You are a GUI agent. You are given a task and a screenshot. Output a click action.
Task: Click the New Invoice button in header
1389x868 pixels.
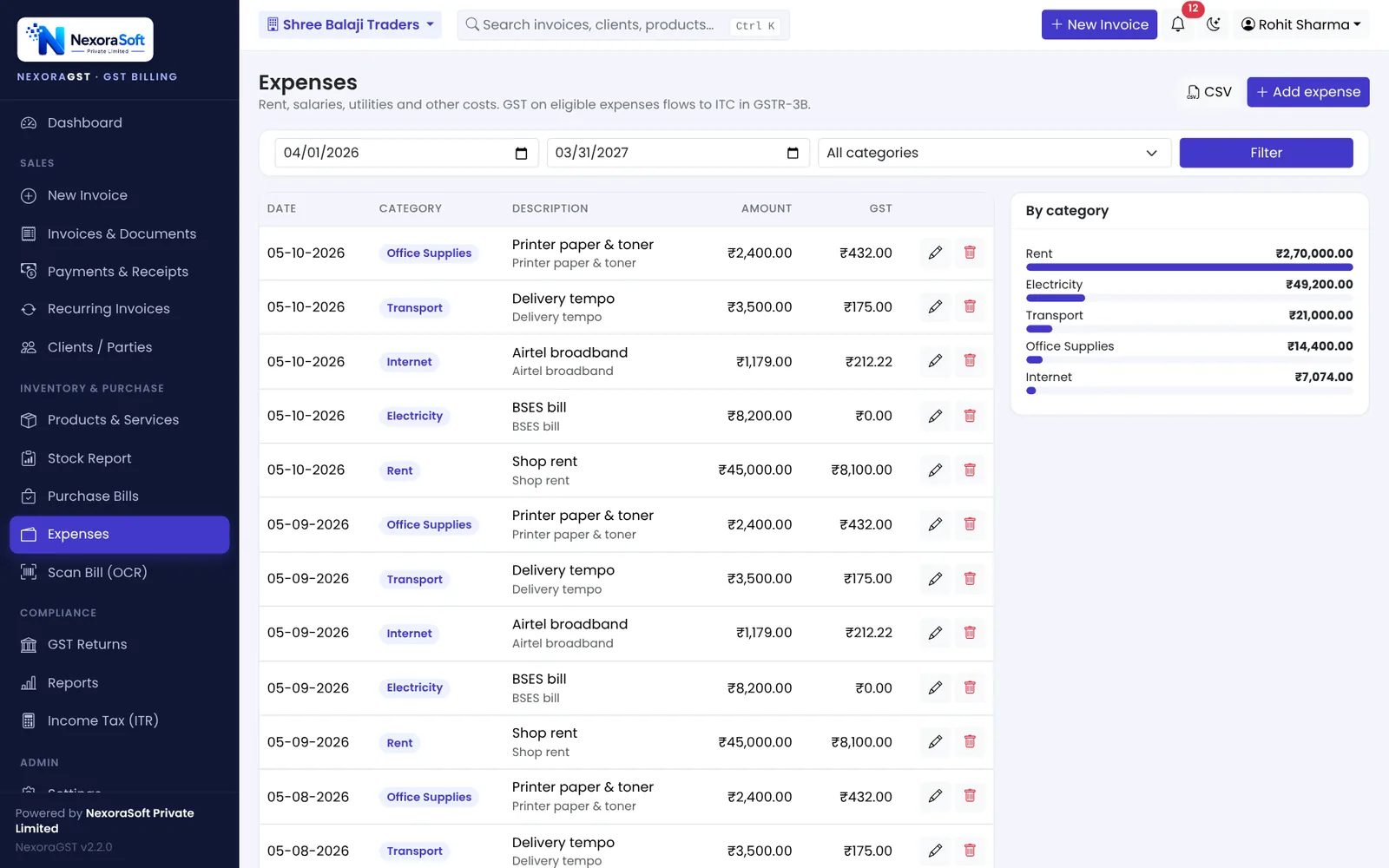(1099, 24)
